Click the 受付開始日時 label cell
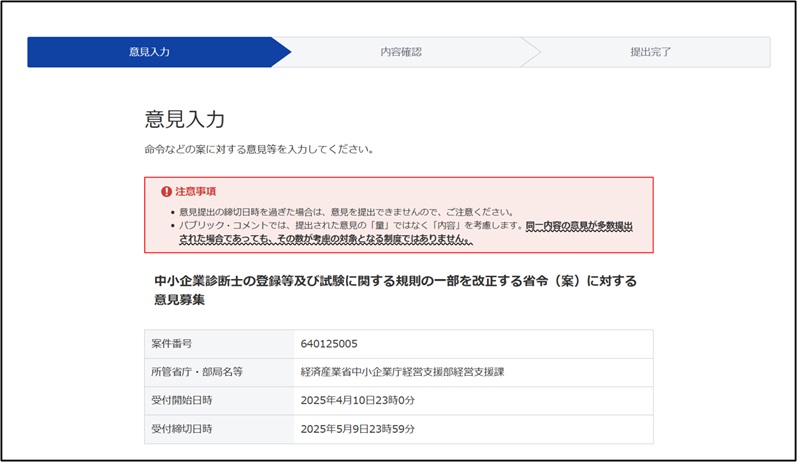This screenshot has height=462, width=797. click(219, 401)
